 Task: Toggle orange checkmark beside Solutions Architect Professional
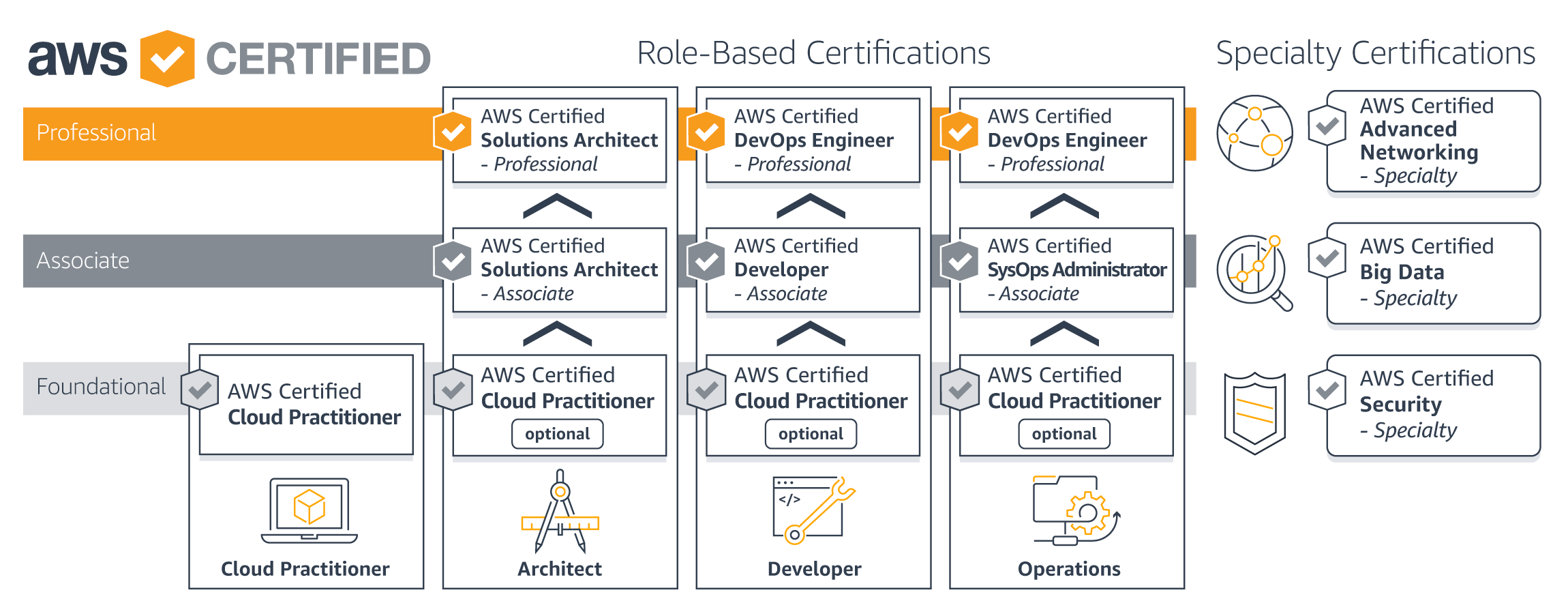[453, 132]
